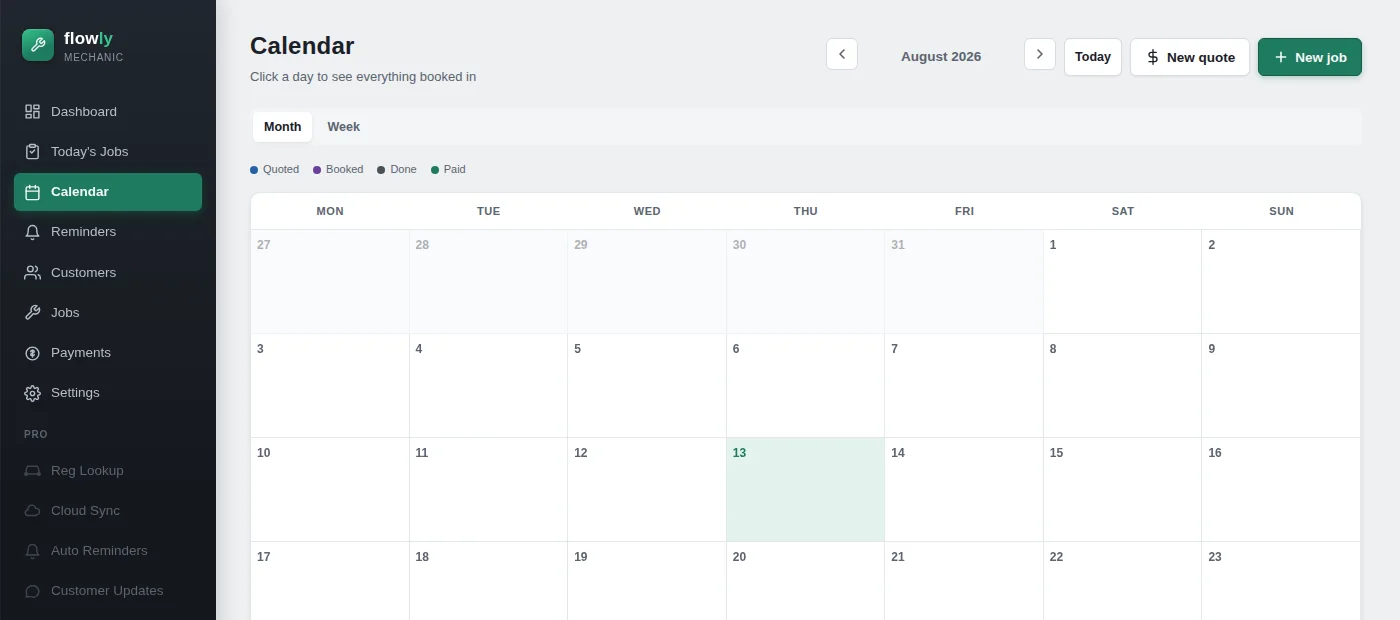This screenshot has height=620, width=1400.
Task: Open Settings from the sidebar
Action: pos(108,393)
